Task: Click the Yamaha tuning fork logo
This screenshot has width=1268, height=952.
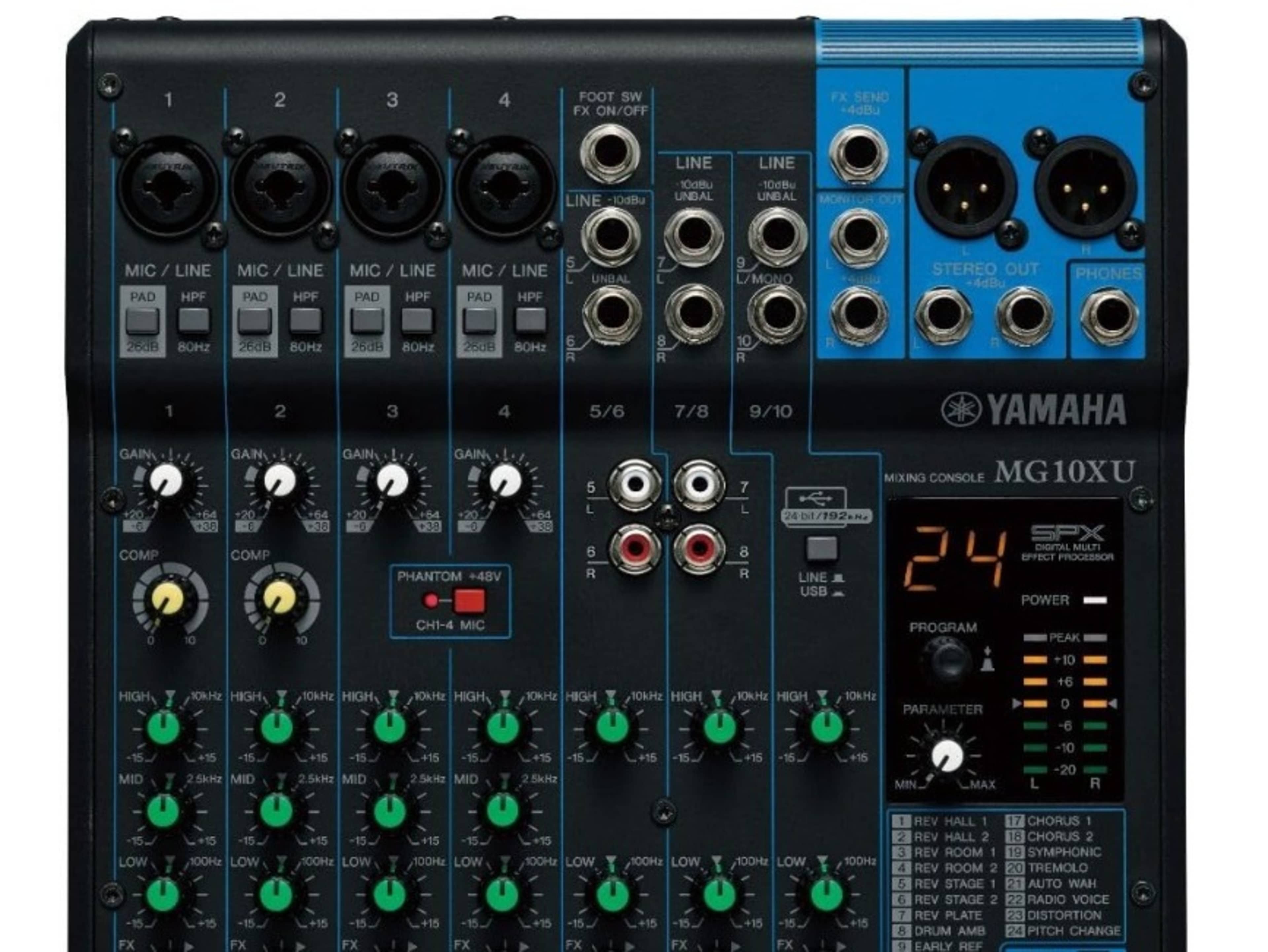Action: pyautogui.click(x=961, y=409)
